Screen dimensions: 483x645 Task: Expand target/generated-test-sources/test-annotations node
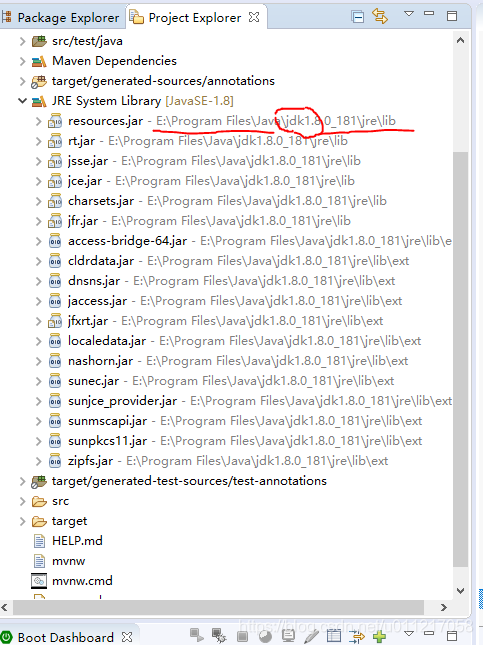point(23,481)
